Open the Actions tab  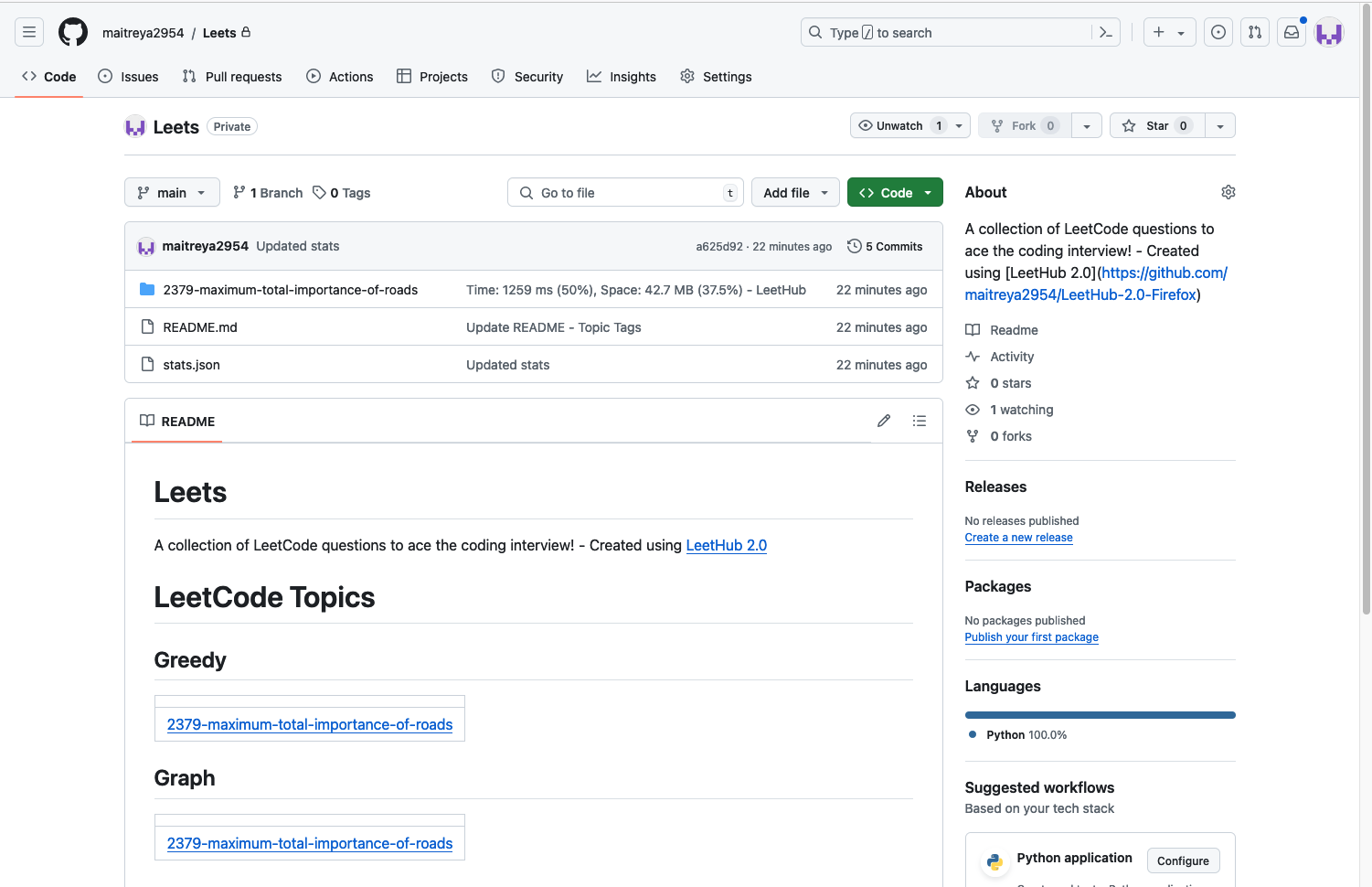click(x=340, y=77)
